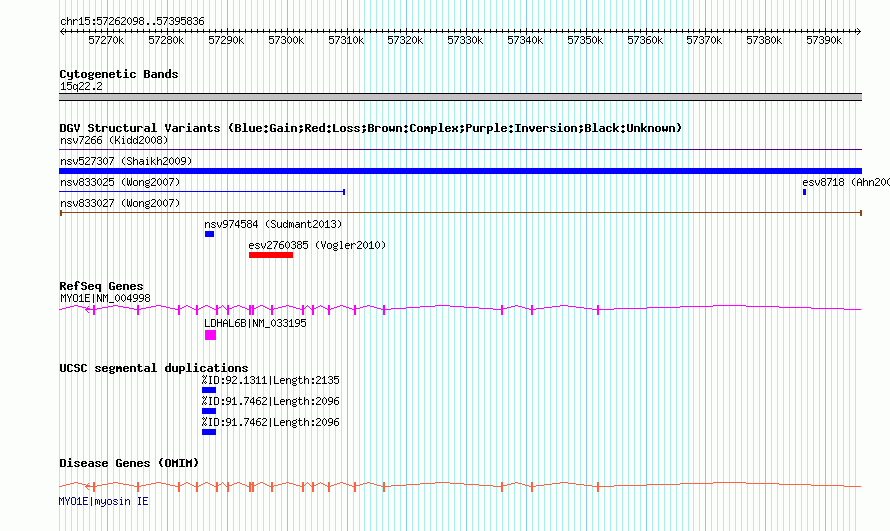Viewport: 890px width, 531px height.
Task: Click UCSC segmental duplications track title
Action: [154, 368]
